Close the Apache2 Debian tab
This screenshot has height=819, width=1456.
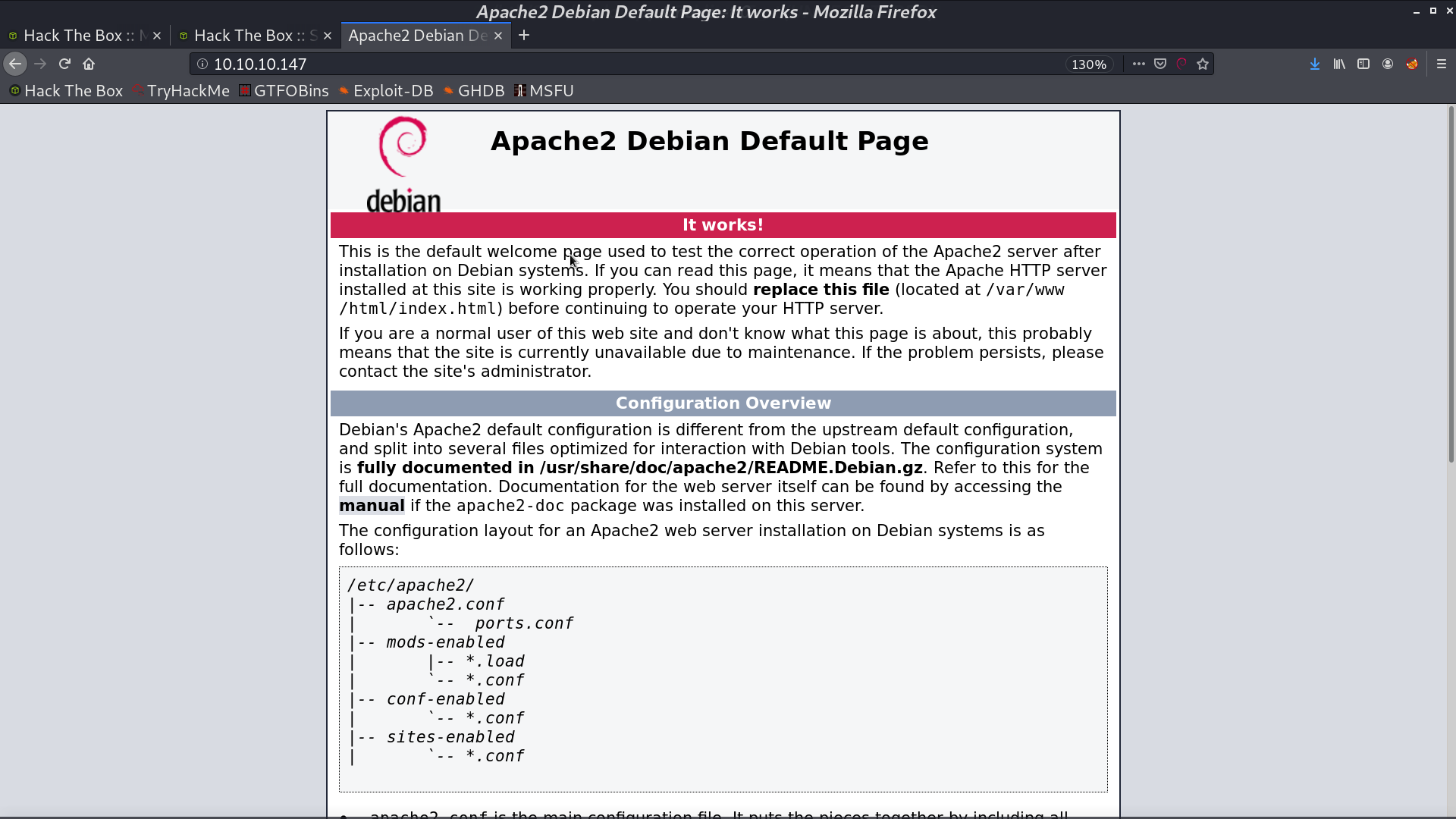[x=498, y=36]
